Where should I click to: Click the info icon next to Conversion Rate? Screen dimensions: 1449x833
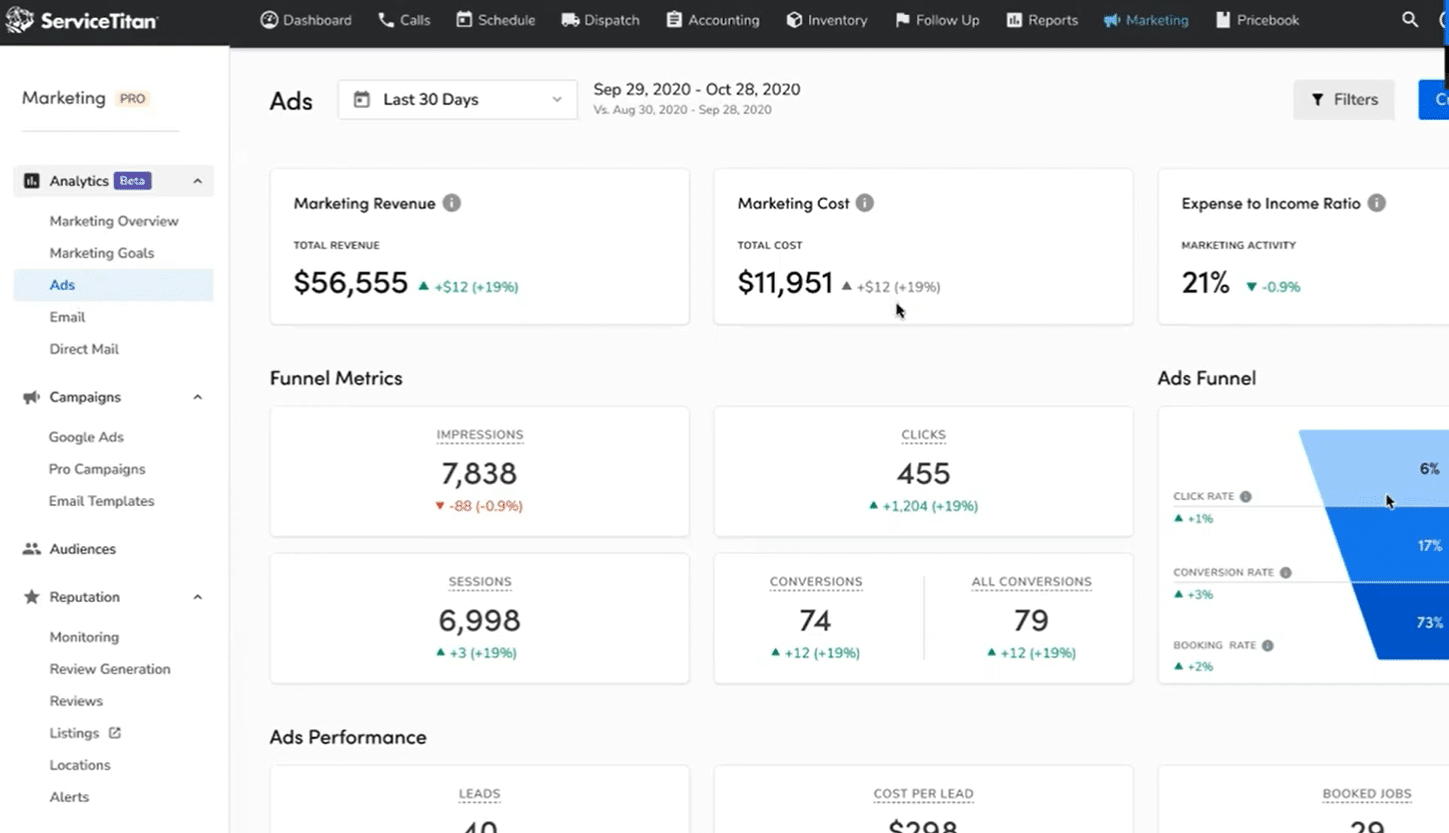[1286, 573]
